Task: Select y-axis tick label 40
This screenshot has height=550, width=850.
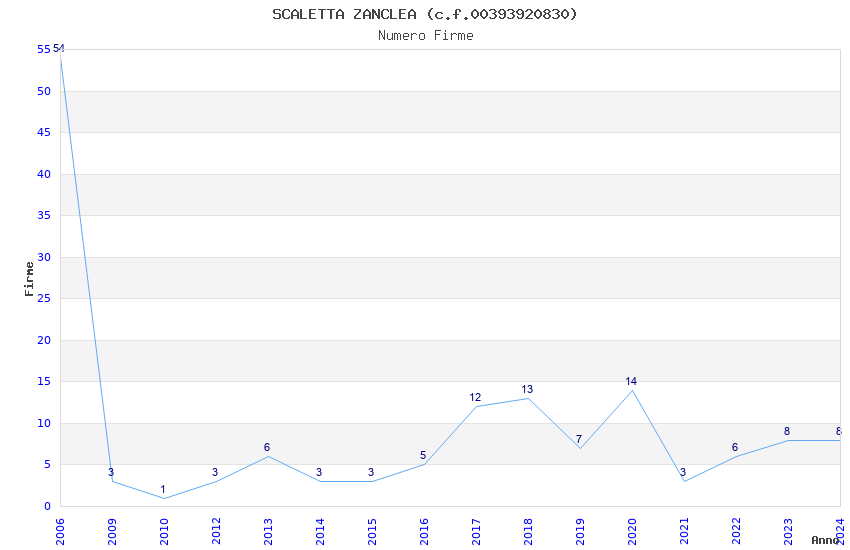Action: pyautogui.click(x=44, y=174)
